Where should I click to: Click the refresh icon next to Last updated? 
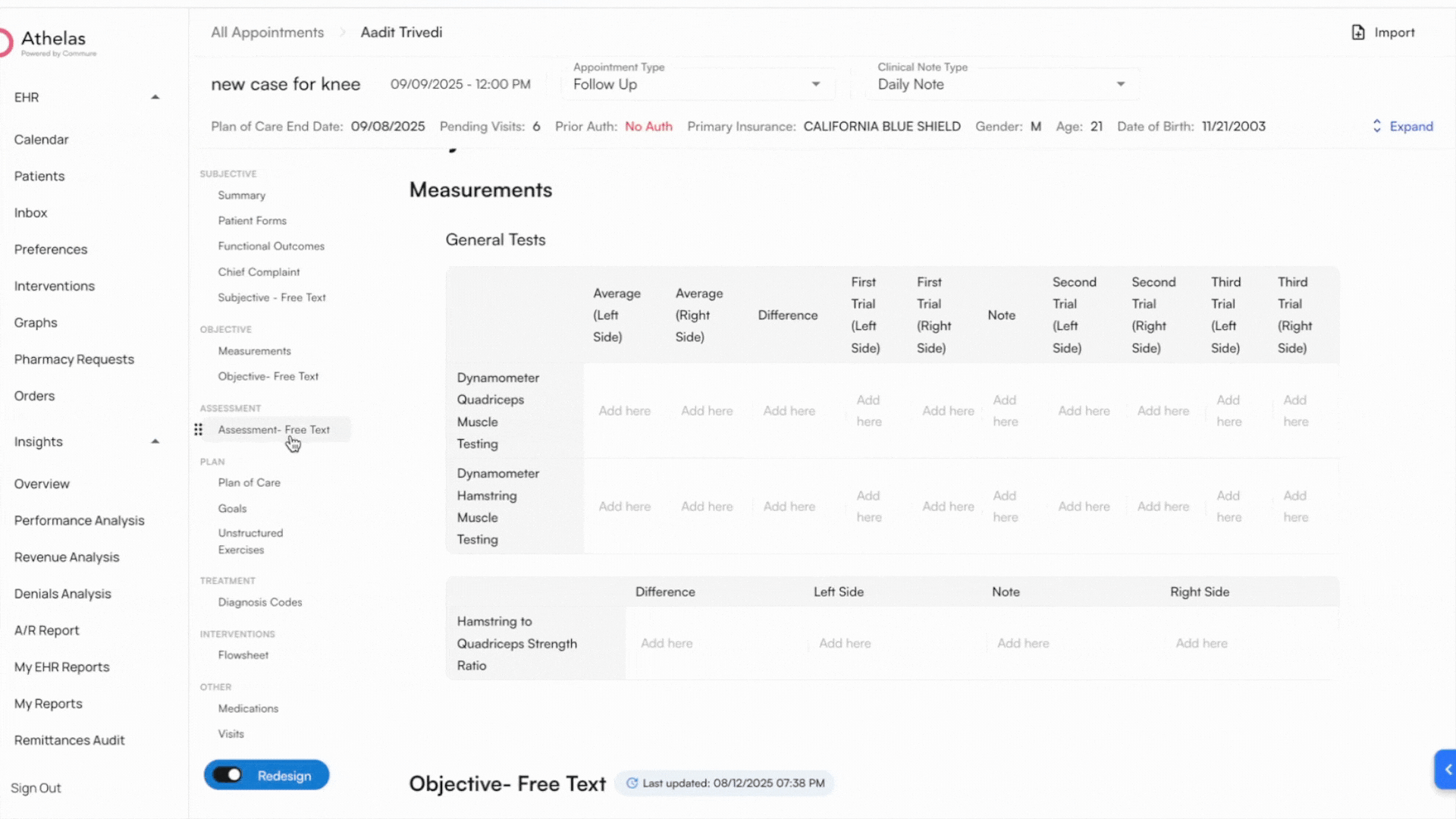(632, 783)
